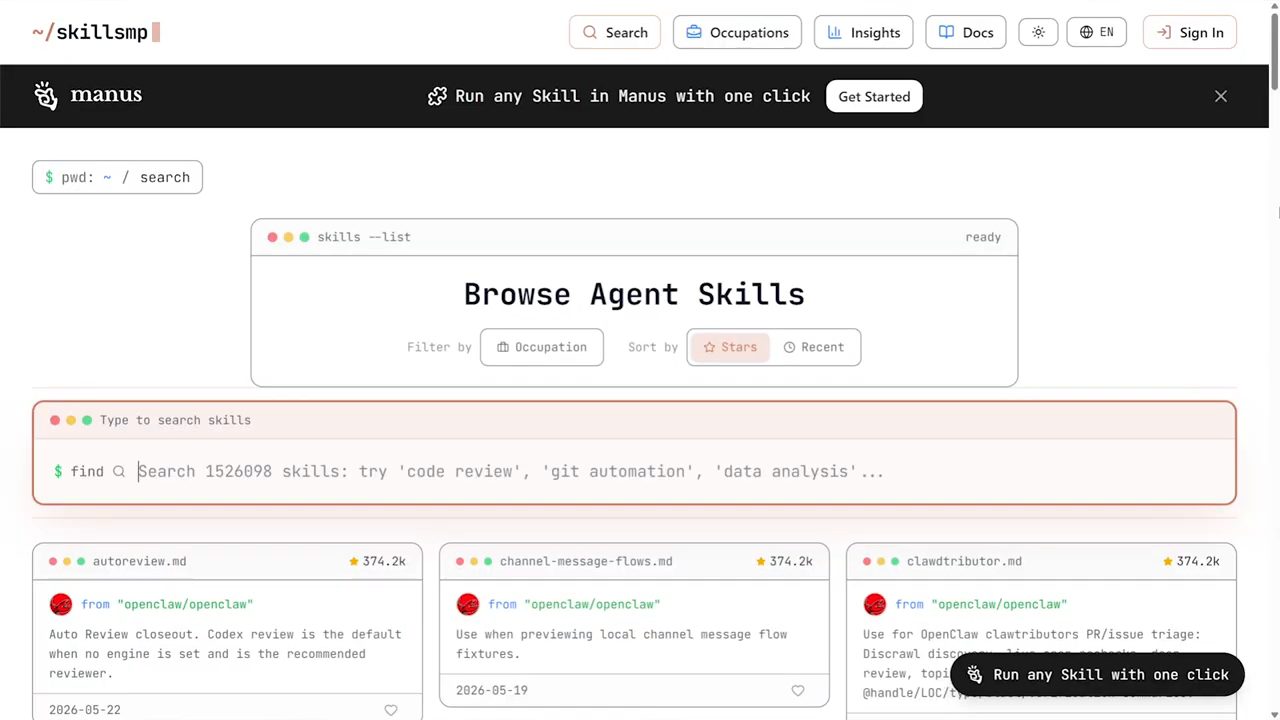
Task: Click the star count on autoreview.md
Action: coord(377,561)
